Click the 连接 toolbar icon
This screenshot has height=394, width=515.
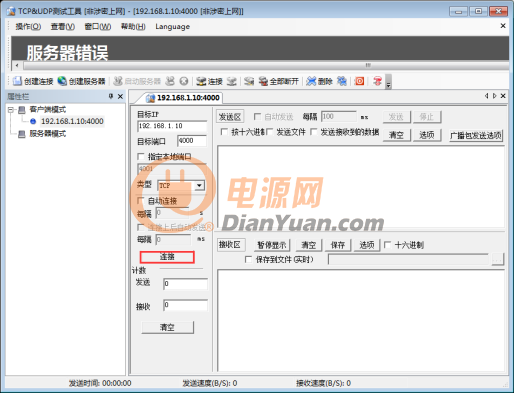[201, 81]
